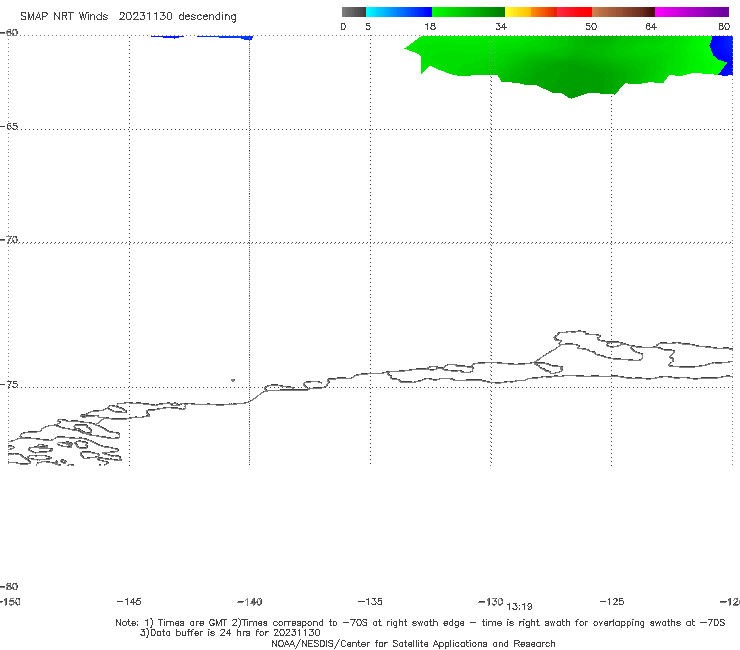Image resolution: width=740 pixels, height=650 pixels.
Task: Click the thin blue wind strip near -140 longitude
Action: [225, 37]
